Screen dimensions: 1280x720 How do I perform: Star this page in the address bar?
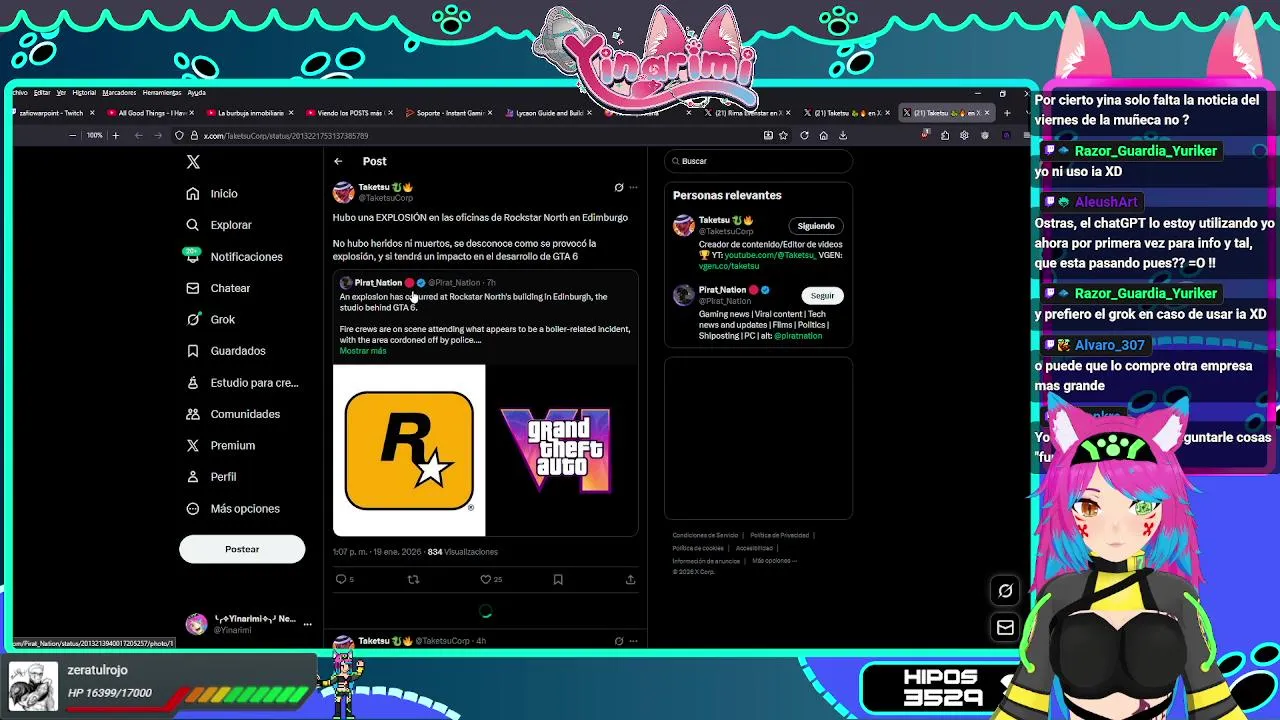pyautogui.click(x=784, y=135)
